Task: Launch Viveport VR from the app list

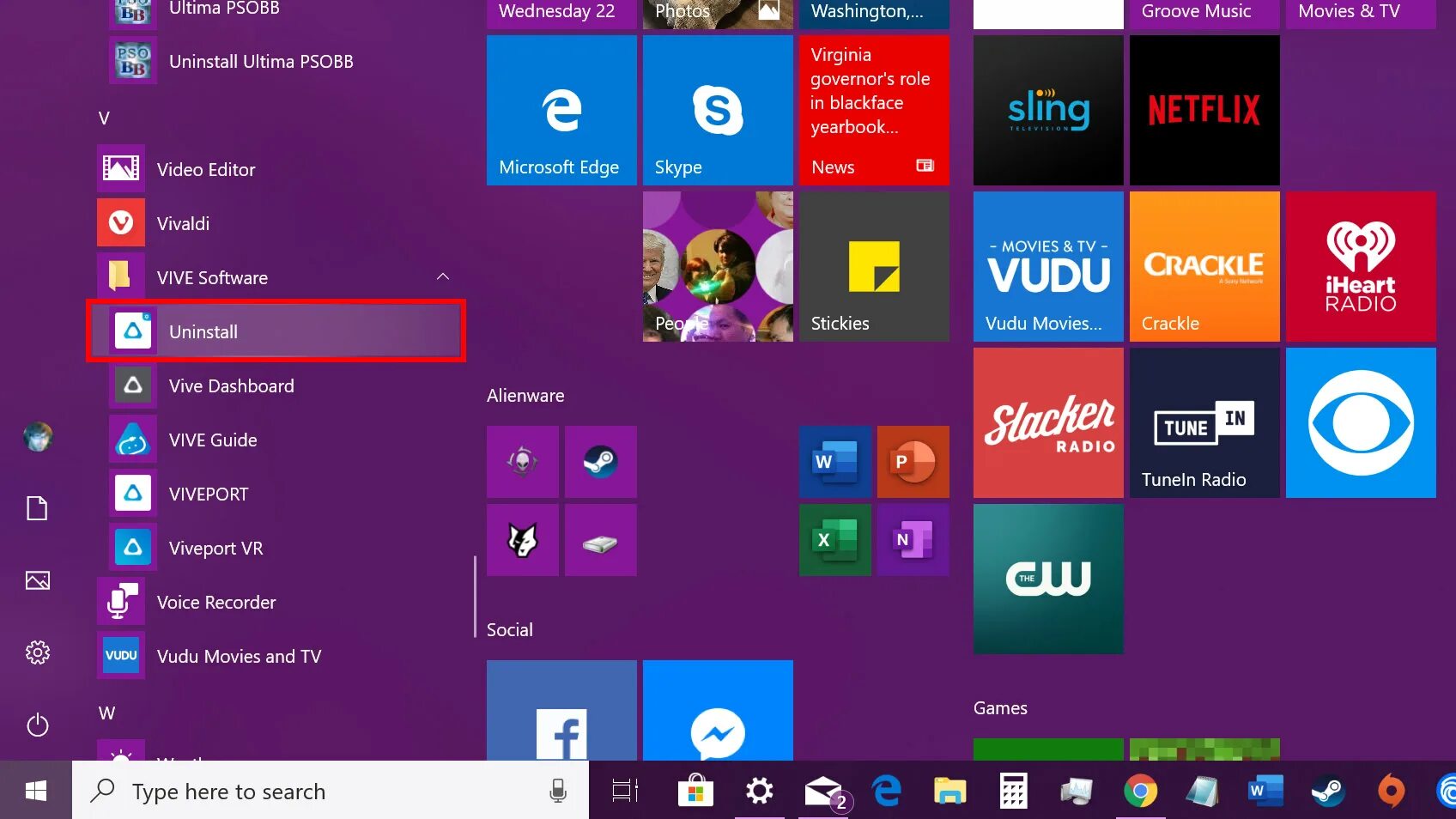Action: (276, 548)
